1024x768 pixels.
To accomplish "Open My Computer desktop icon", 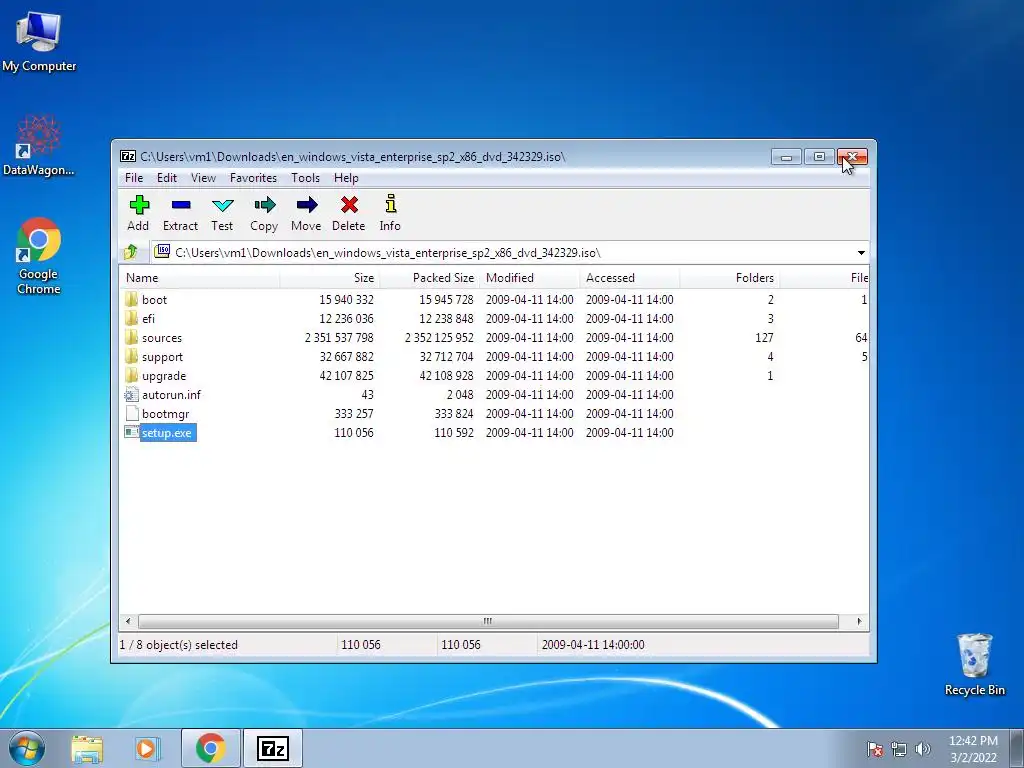I will 39,40.
